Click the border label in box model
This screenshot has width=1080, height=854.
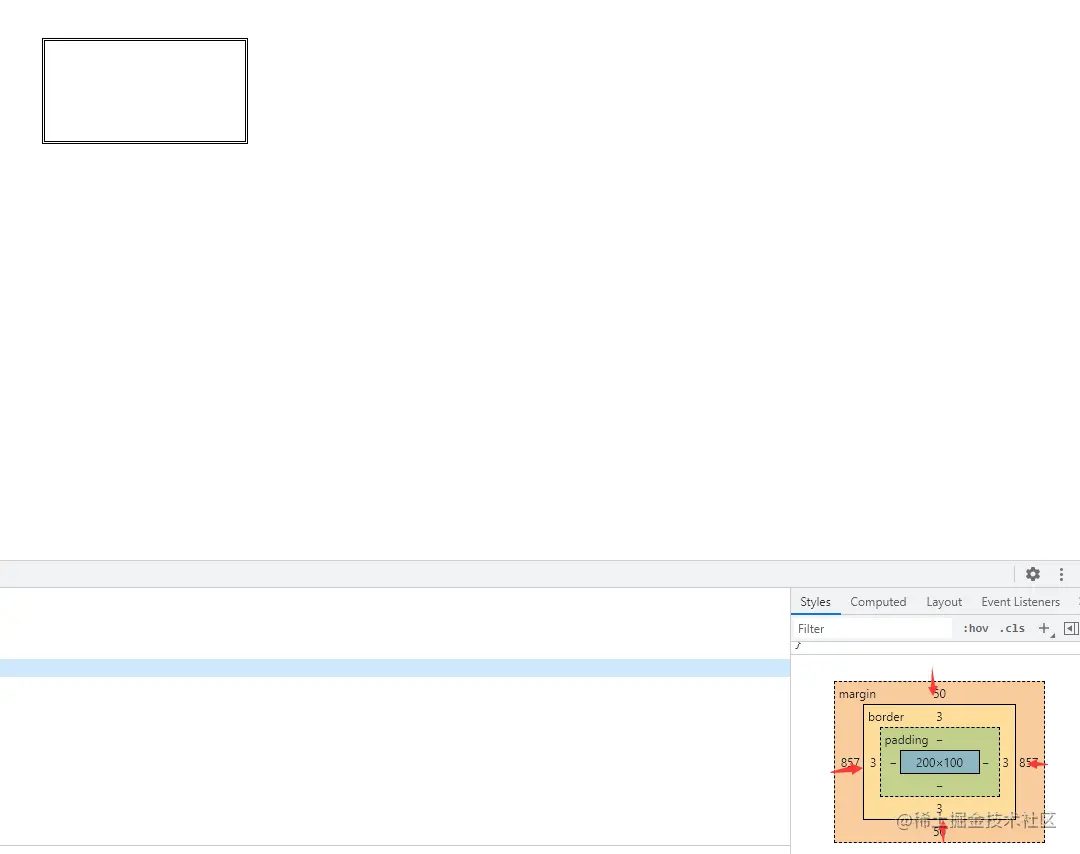pos(886,717)
